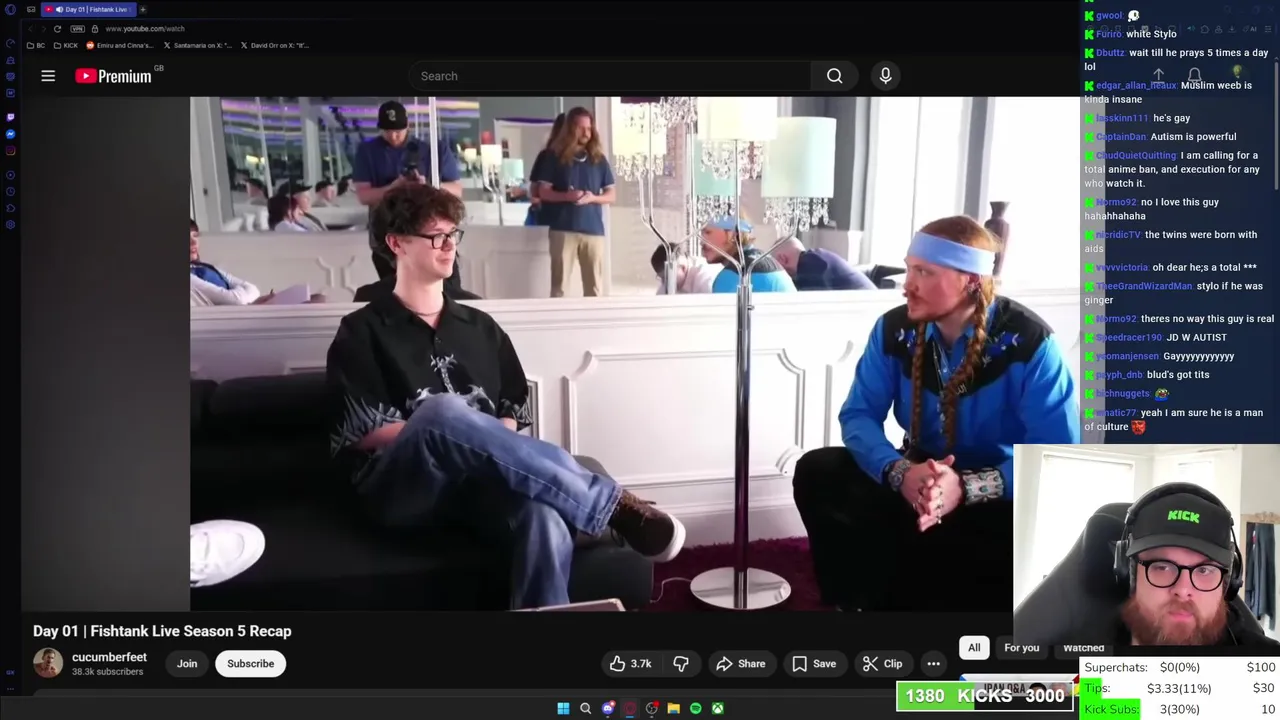The width and height of the screenshot is (1280, 720).
Task: Open File Explorer from the taskbar
Action: (673, 708)
